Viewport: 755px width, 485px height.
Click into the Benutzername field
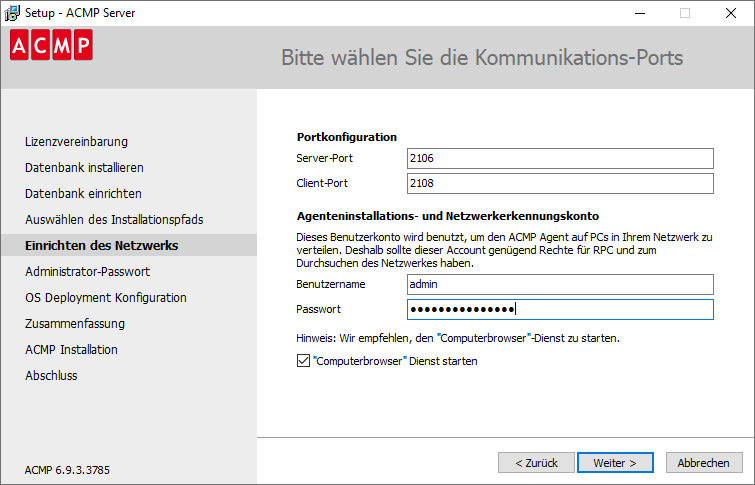560,285
